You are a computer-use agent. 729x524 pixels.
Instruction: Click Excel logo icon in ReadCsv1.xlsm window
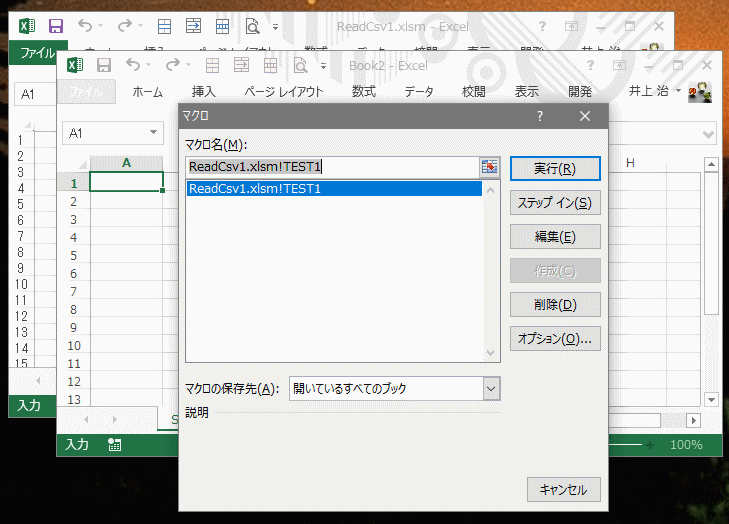pos(27,26)
